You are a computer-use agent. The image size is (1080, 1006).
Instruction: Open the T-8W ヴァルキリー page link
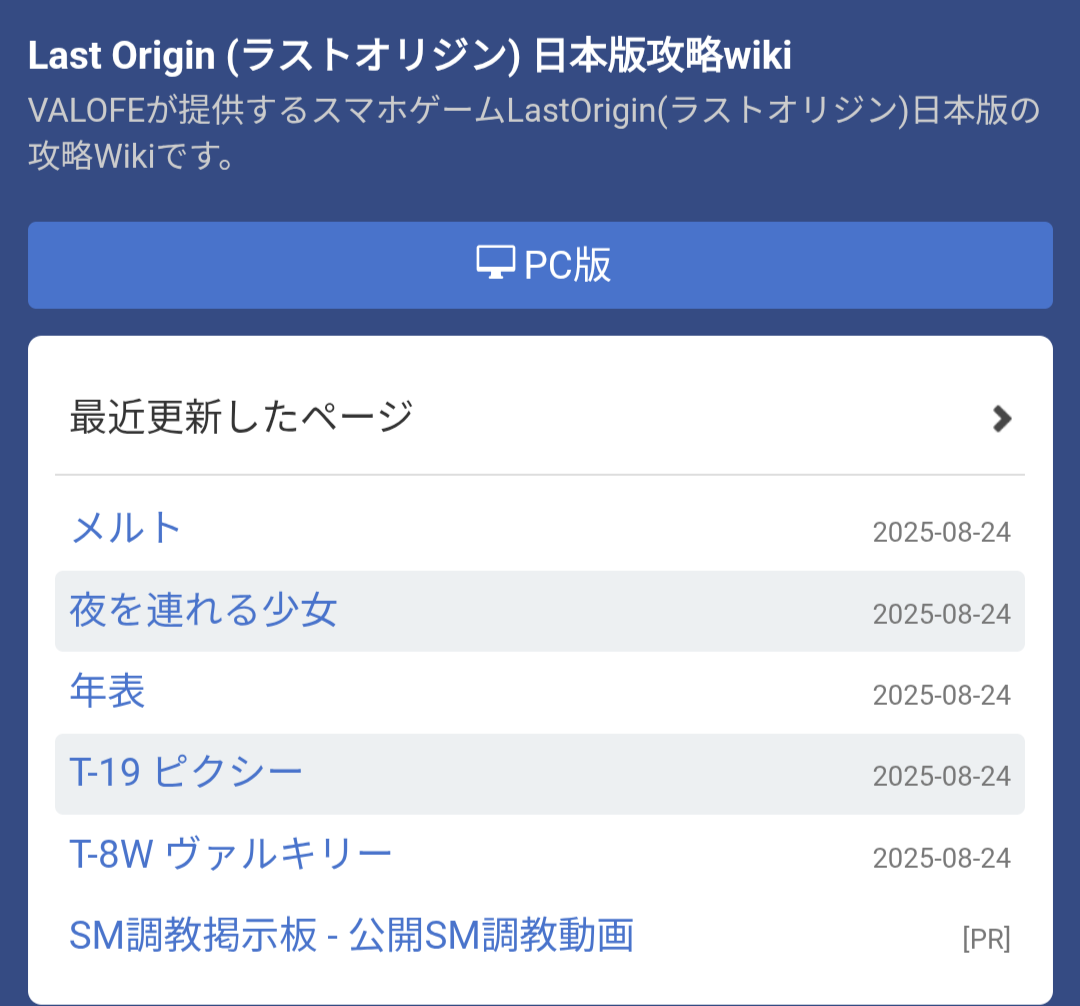[x=230, y=854]
